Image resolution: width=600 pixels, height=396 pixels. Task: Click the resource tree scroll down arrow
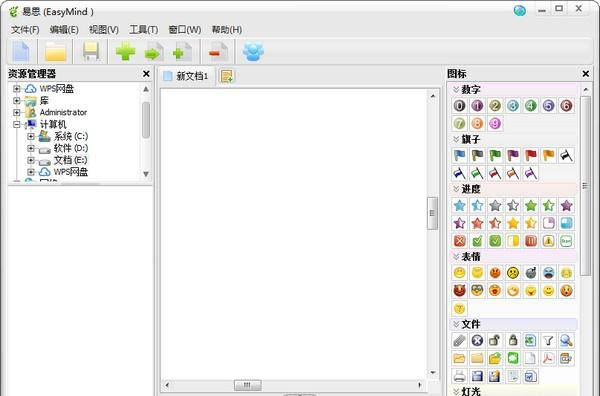pos(146,174)
